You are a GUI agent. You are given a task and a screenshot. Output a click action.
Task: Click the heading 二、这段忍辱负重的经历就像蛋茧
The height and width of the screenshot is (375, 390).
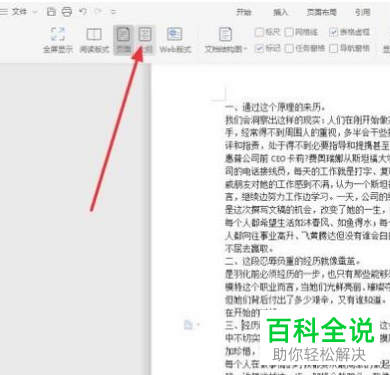[293, 261]
